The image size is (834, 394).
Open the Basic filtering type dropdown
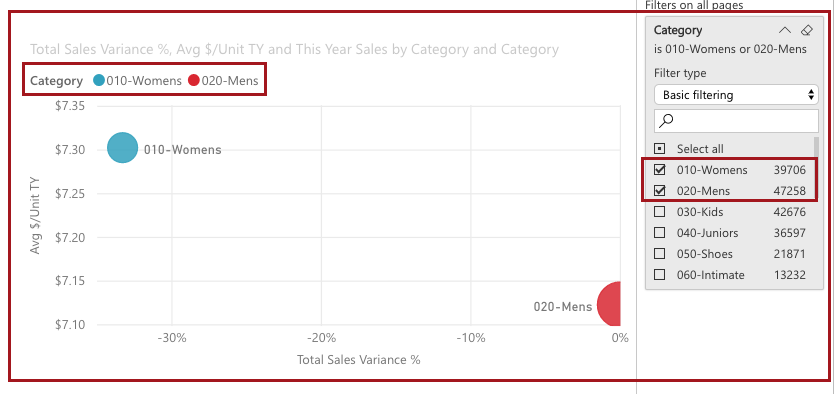click(736, 95)
